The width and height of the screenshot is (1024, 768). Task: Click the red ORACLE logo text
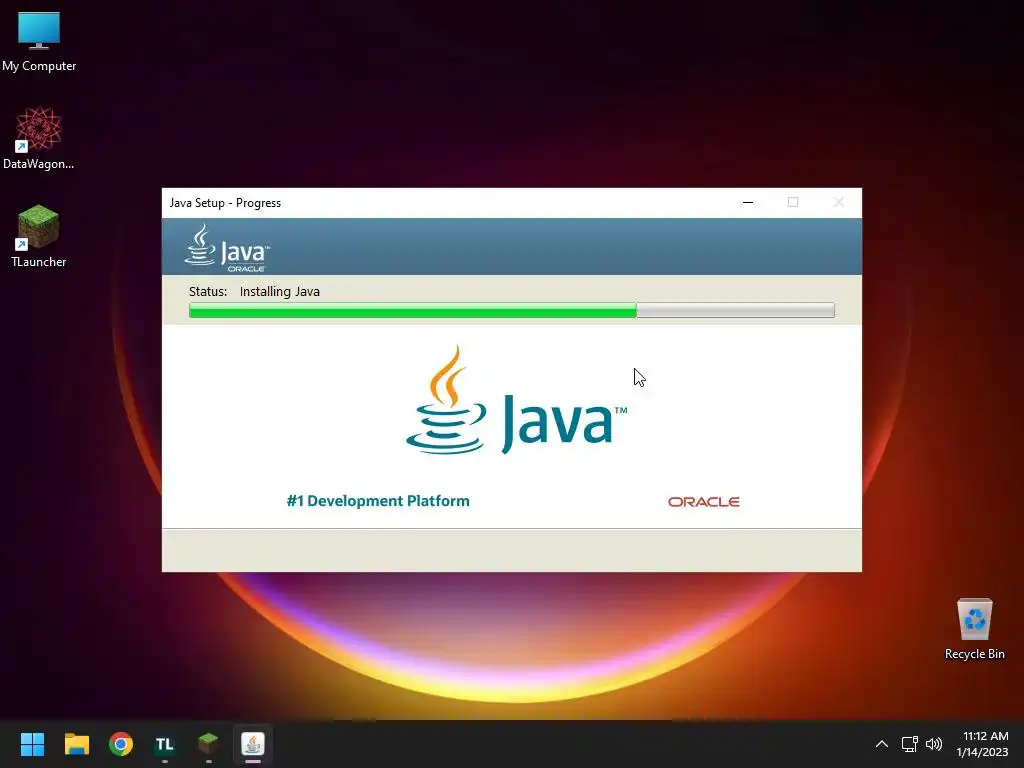tap(703, 502)
